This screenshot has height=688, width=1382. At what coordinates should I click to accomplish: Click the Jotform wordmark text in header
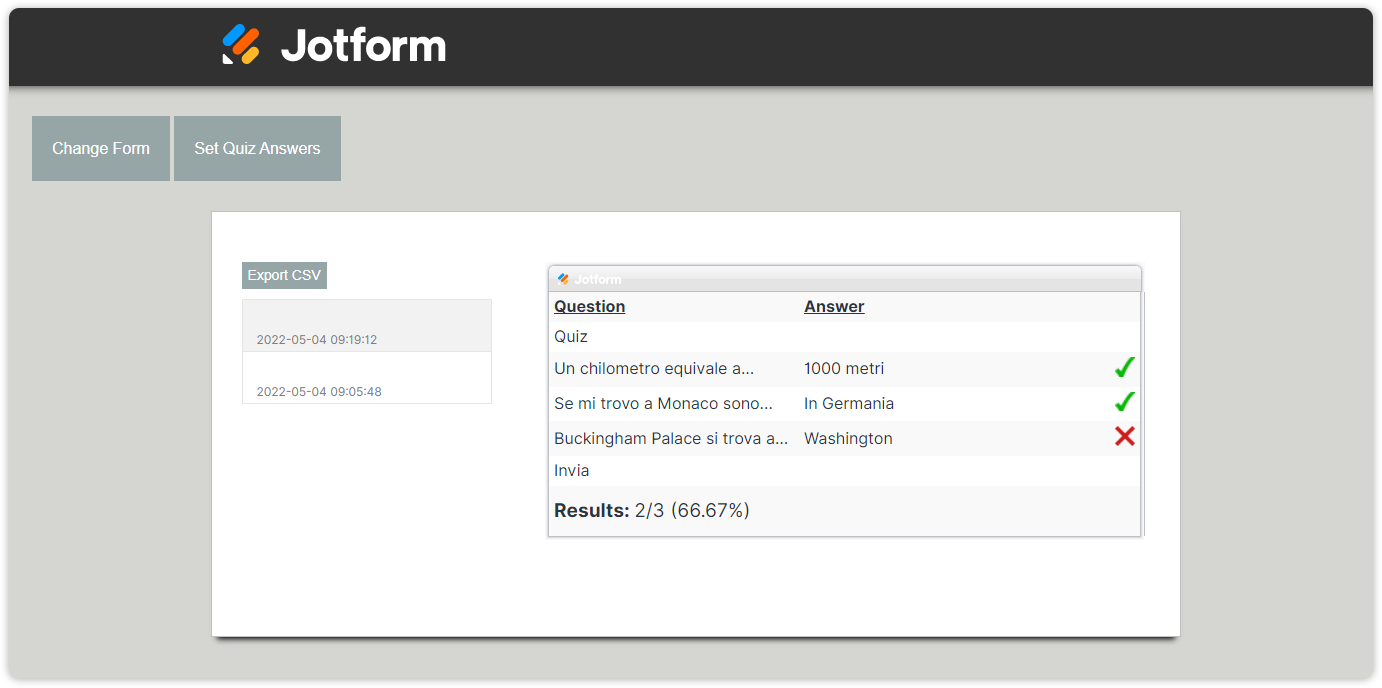click(363, 46)
